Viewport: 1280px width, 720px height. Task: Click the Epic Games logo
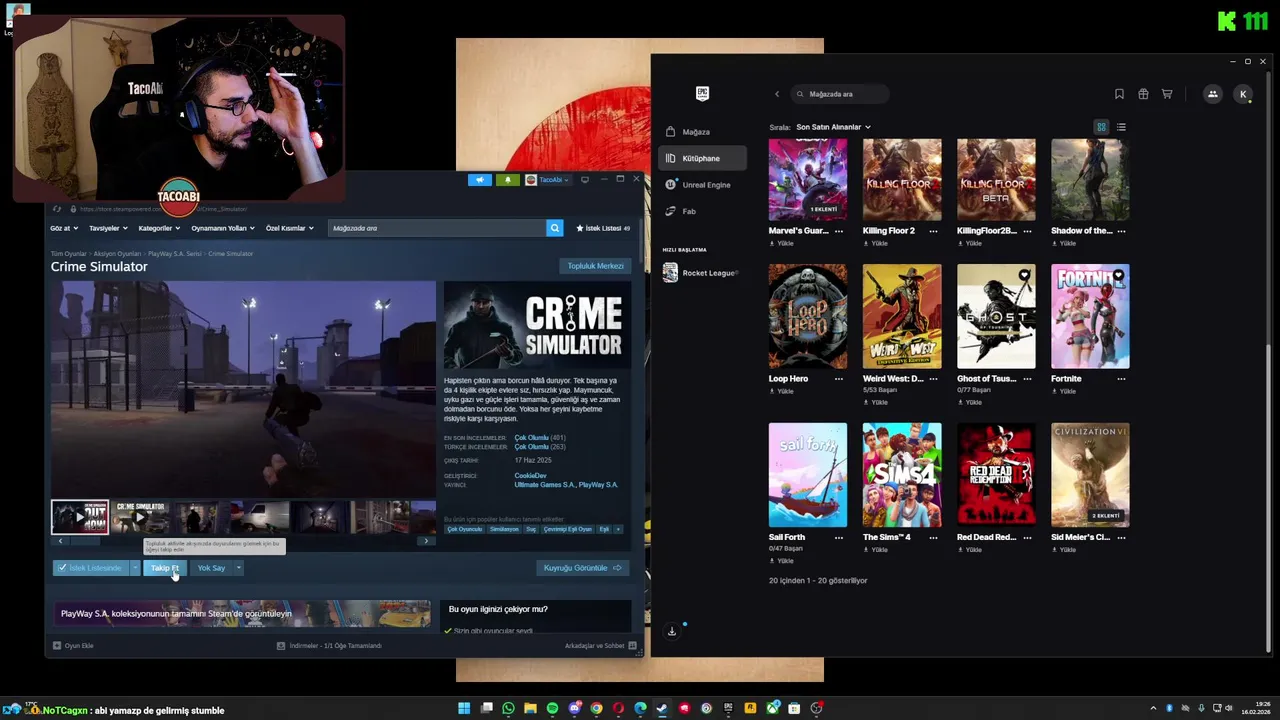[x=702, y=94]
